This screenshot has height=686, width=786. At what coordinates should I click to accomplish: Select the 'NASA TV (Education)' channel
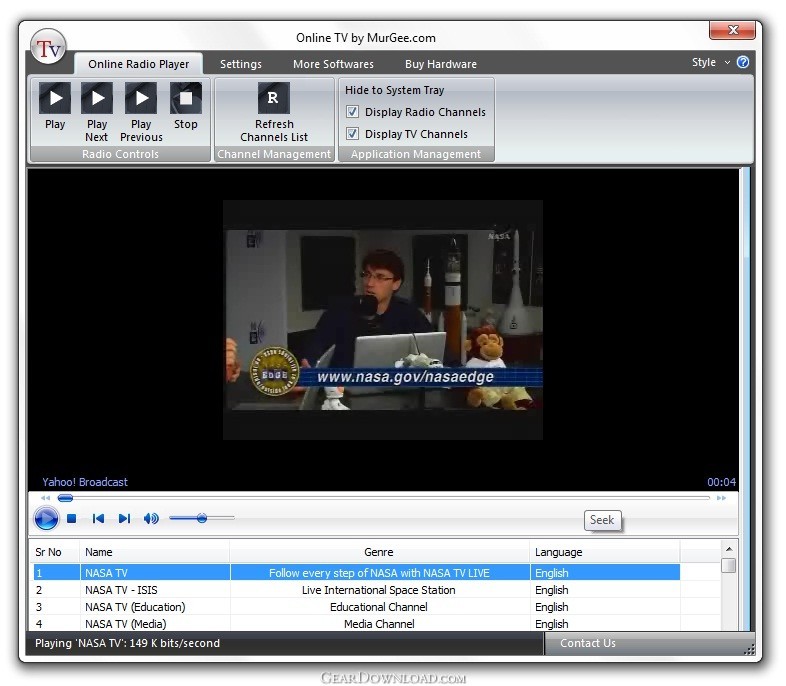click(356, 607)
